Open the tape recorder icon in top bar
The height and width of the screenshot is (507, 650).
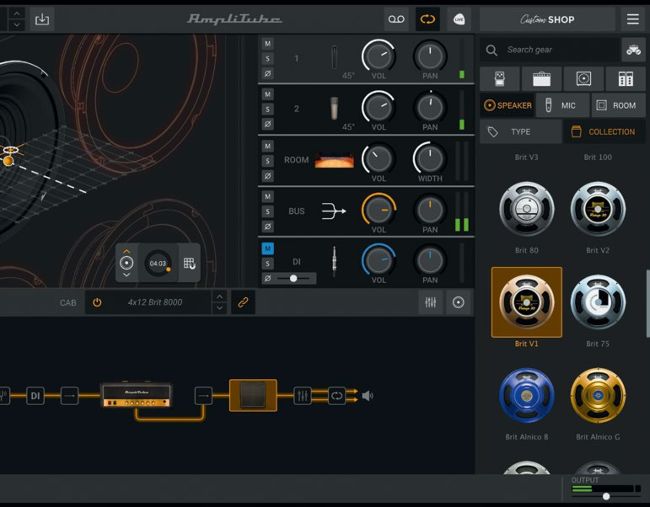point(396,19)
